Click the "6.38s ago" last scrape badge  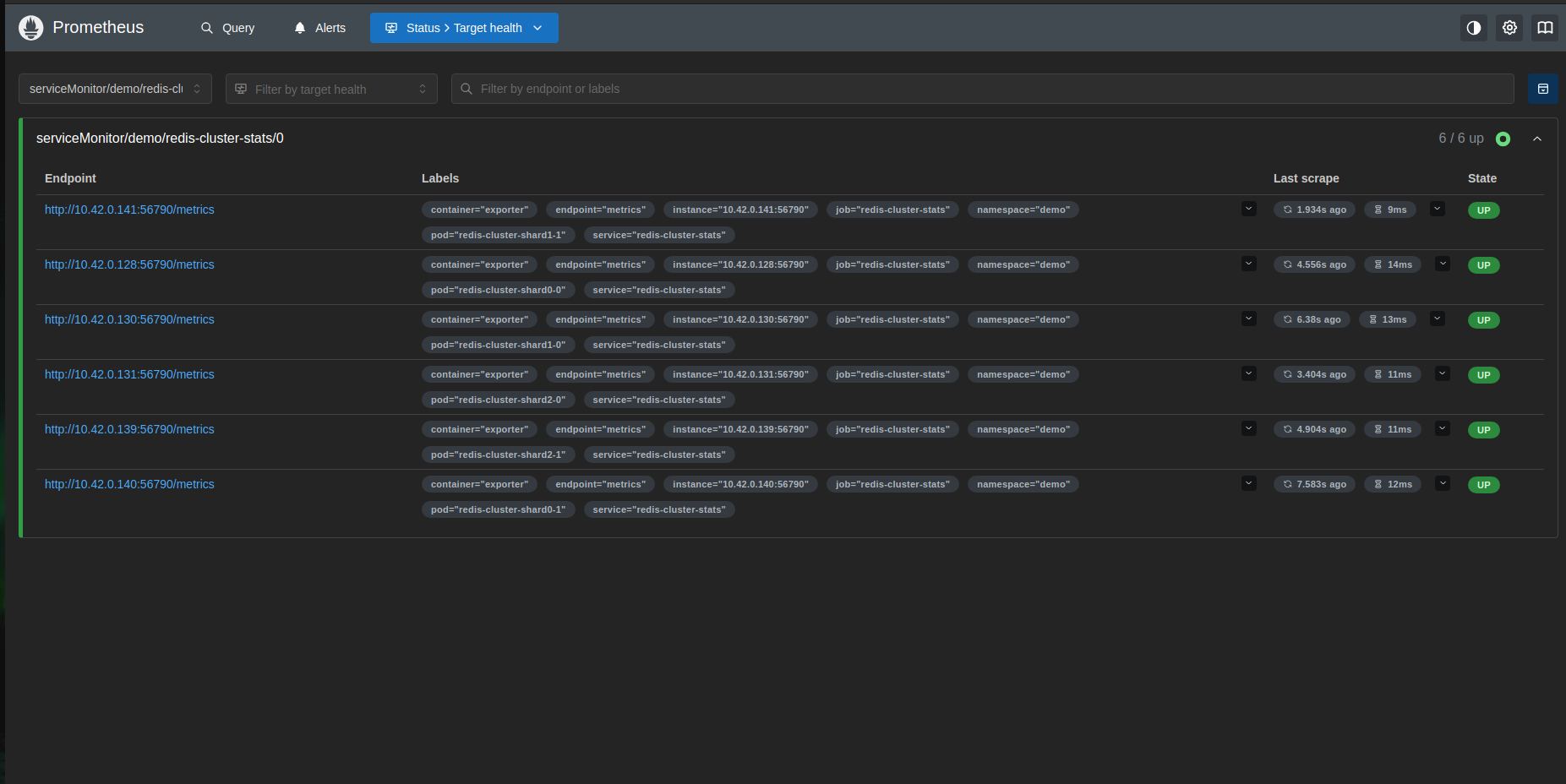1312,319
